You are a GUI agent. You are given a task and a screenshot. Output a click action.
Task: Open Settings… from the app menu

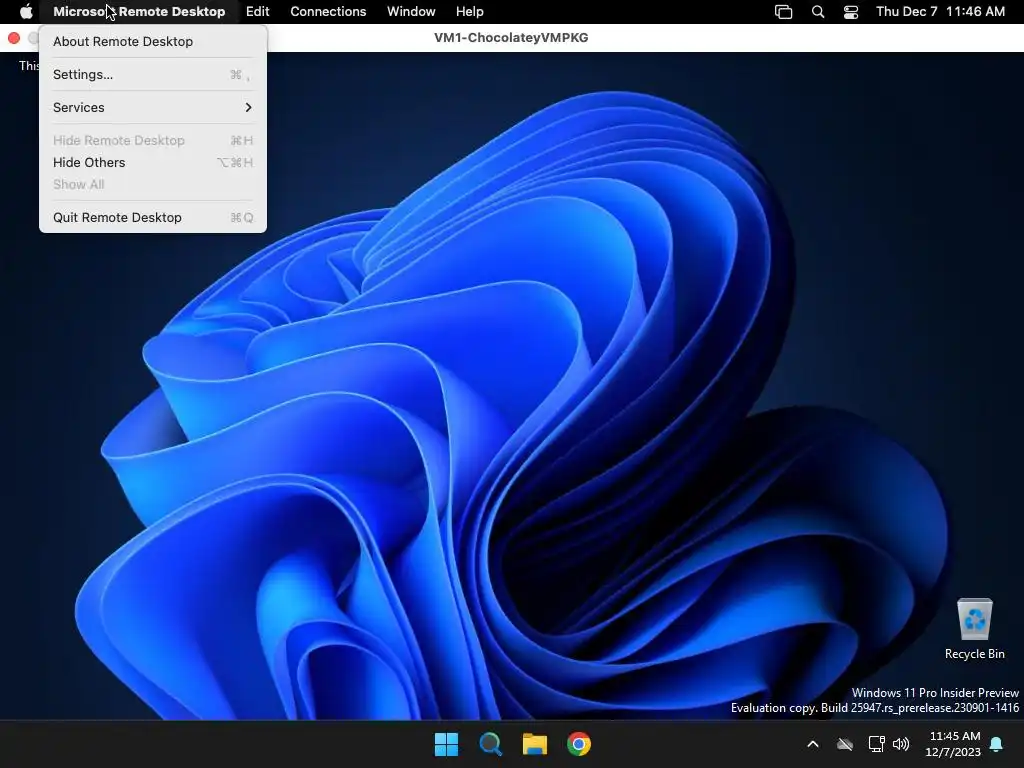click(153, 74)
